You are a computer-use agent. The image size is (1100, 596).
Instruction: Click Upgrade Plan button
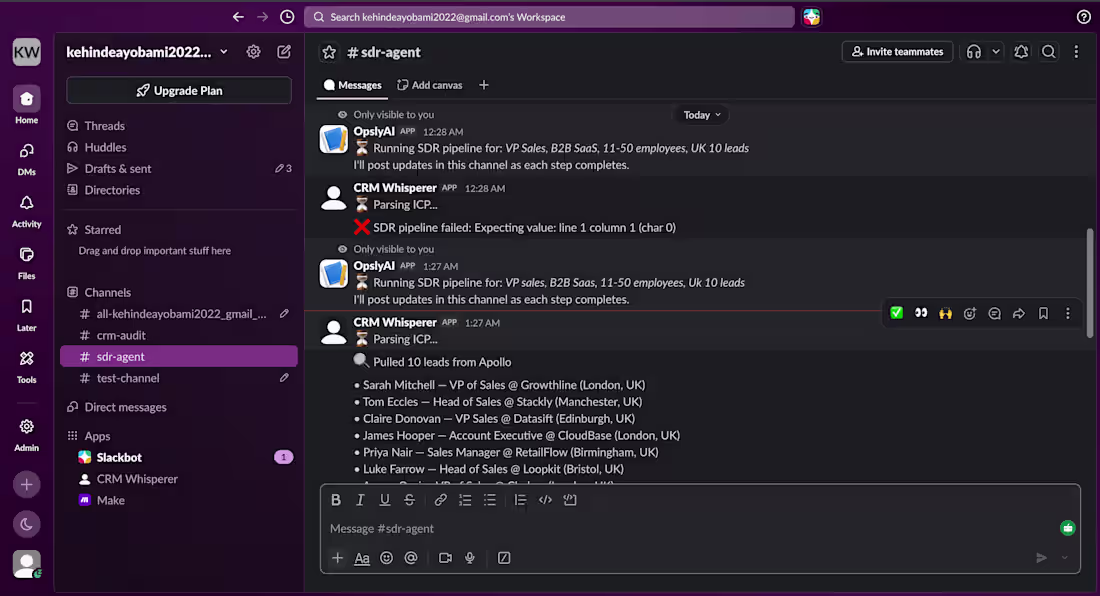click(179, 90)
